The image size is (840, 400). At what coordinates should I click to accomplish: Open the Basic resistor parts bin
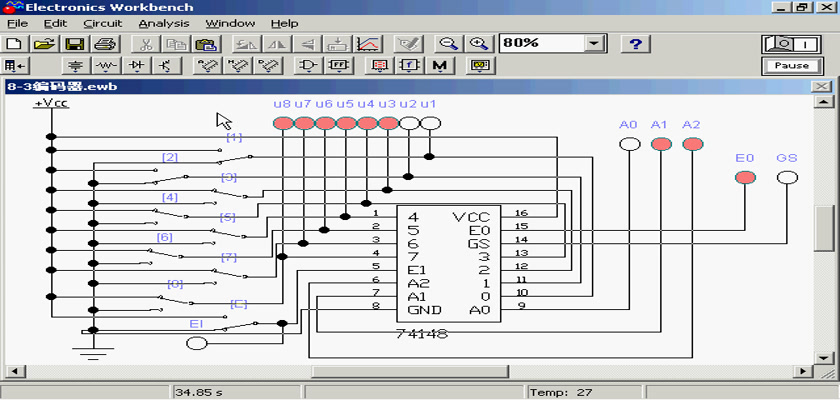(x=106, y=66)
